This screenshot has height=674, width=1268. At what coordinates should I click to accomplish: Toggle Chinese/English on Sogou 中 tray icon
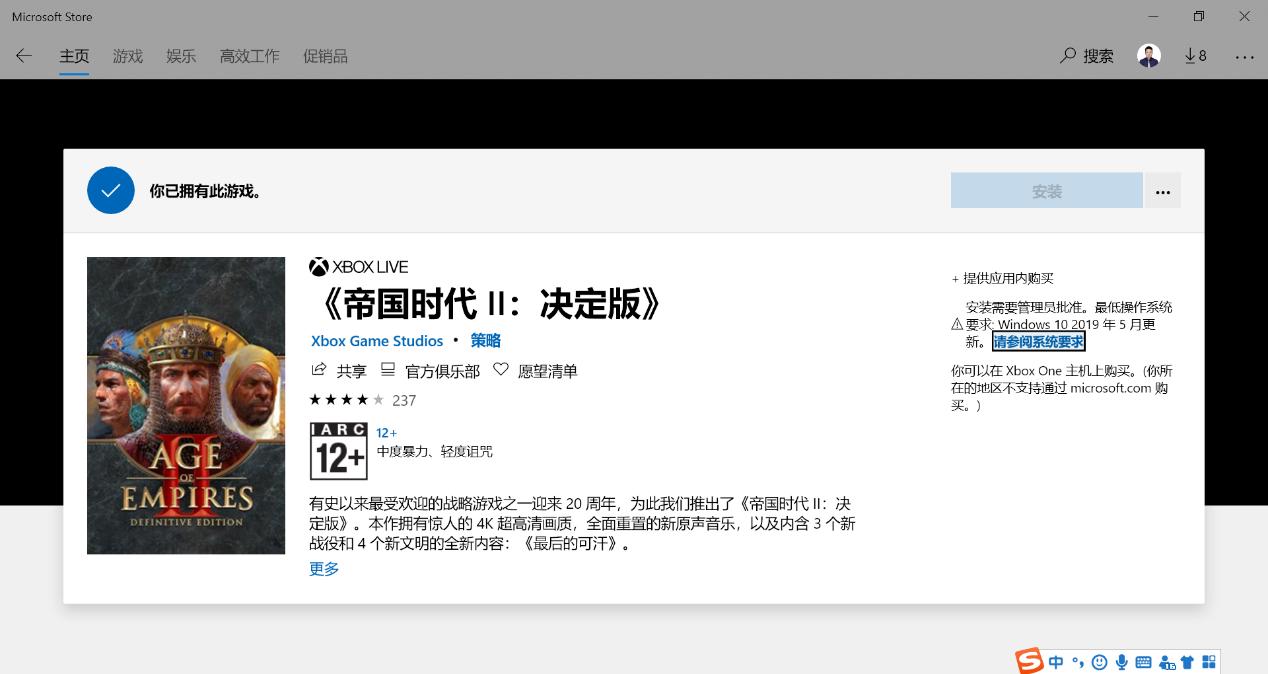1055,661
